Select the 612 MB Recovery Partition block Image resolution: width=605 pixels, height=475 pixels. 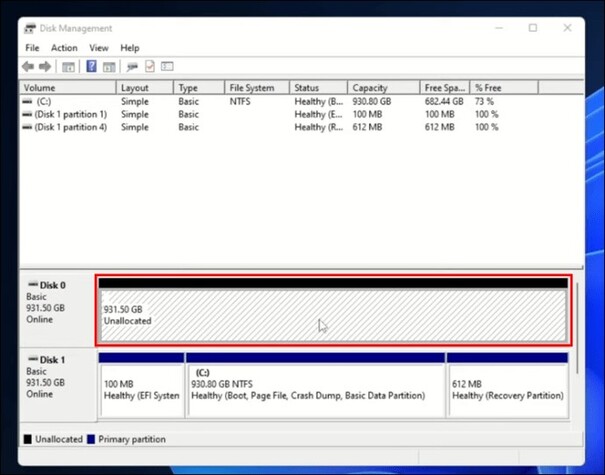click(x=507, y=389)
